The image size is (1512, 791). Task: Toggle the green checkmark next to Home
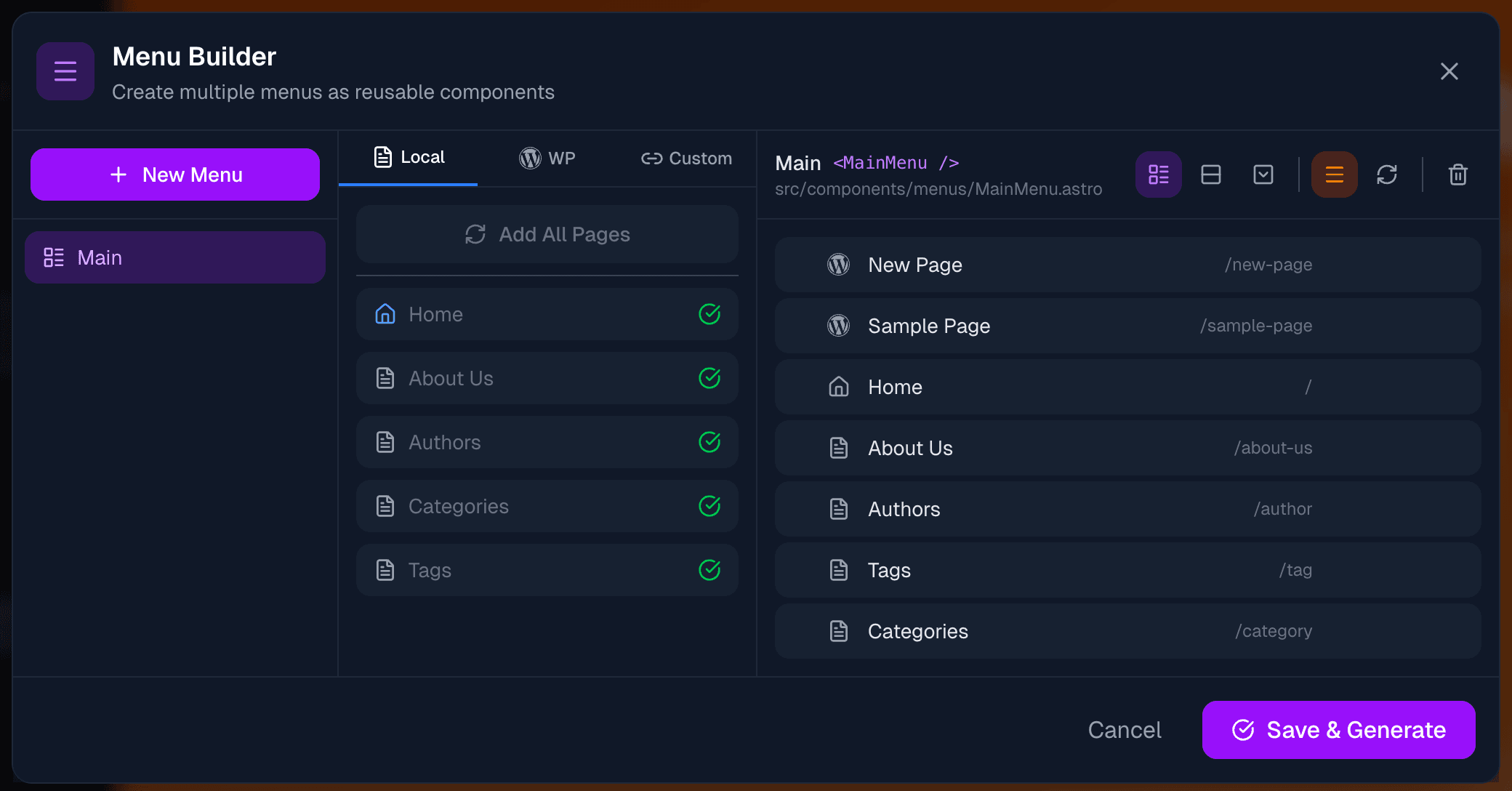(709, 314)
